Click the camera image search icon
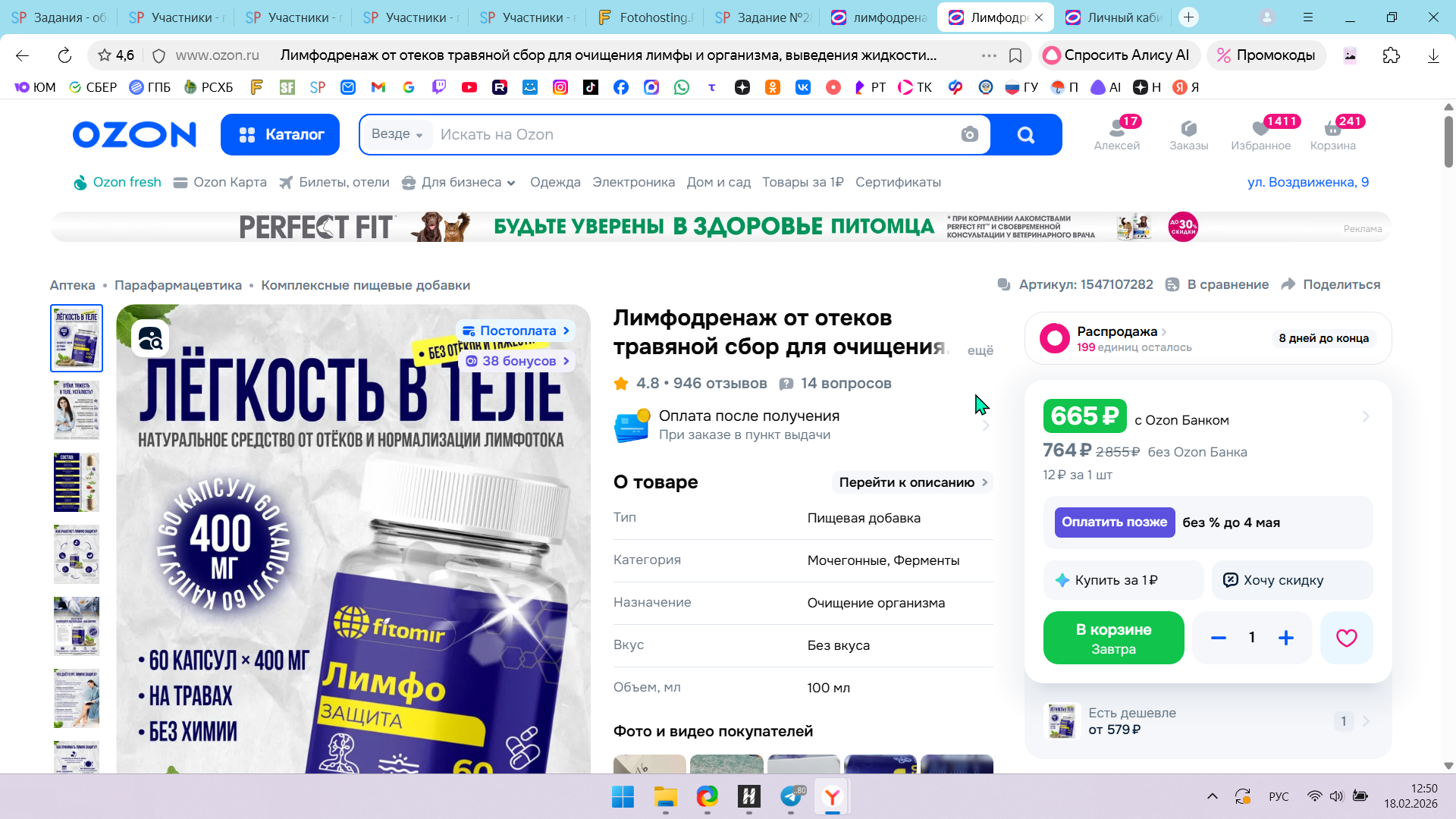1456x819 pixels. click(969, 135)
